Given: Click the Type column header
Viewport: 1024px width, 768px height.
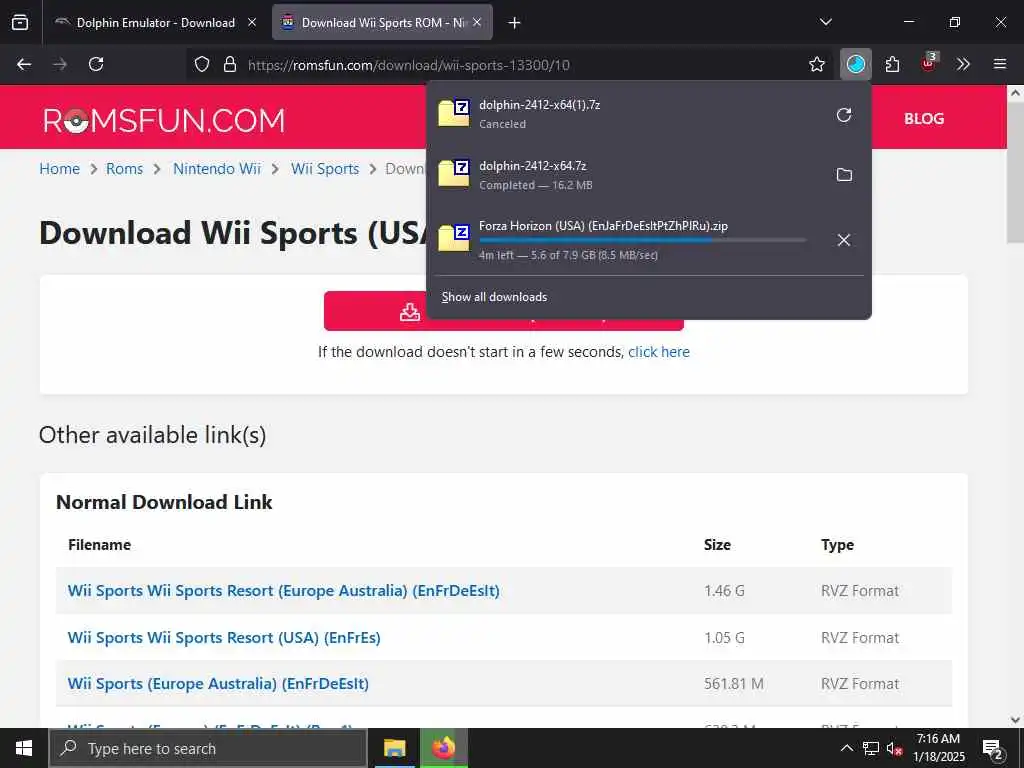Looking at the screenshot, I should (837, 545).
